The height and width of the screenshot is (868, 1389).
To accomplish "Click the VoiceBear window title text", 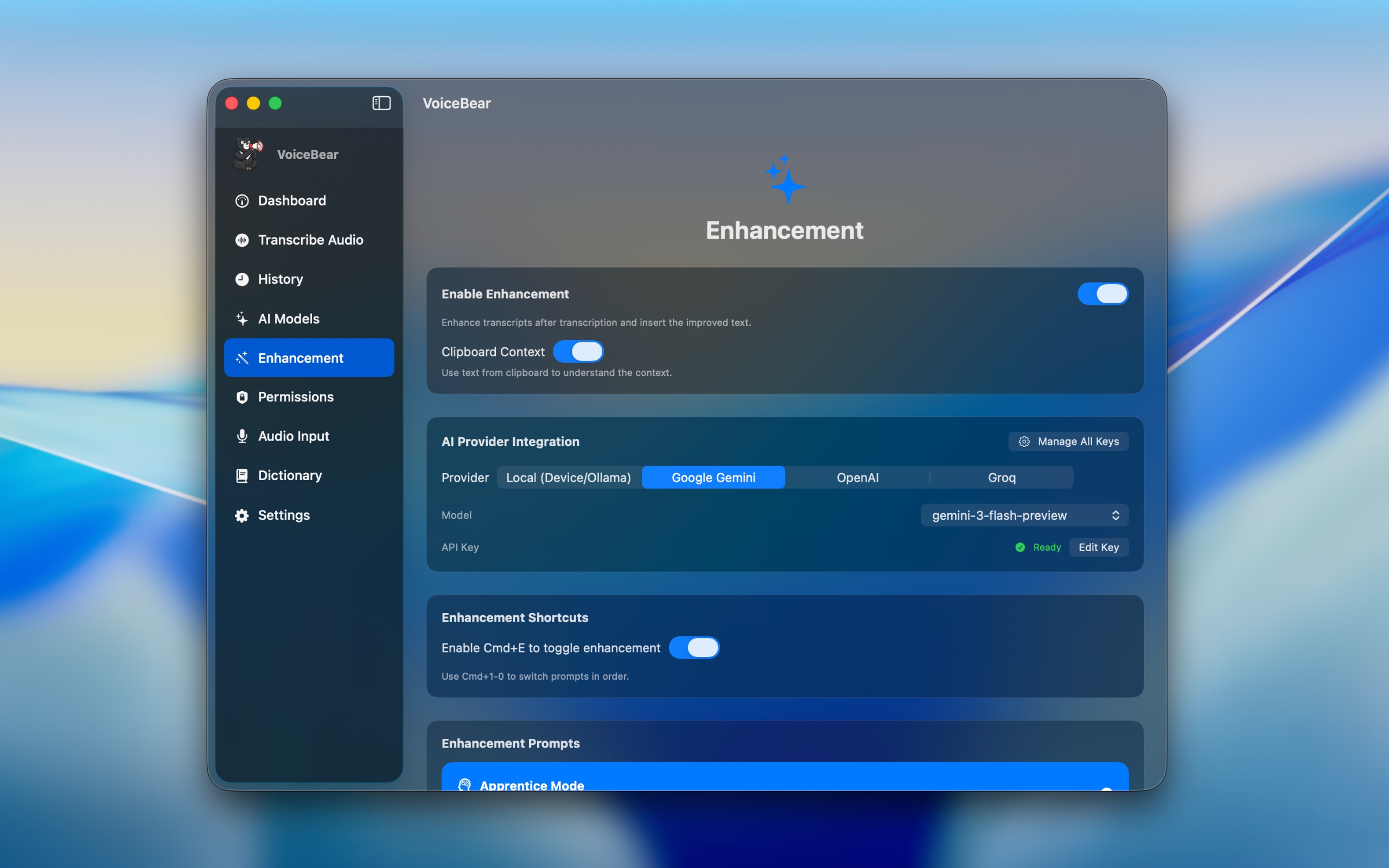I will point(457,103).
